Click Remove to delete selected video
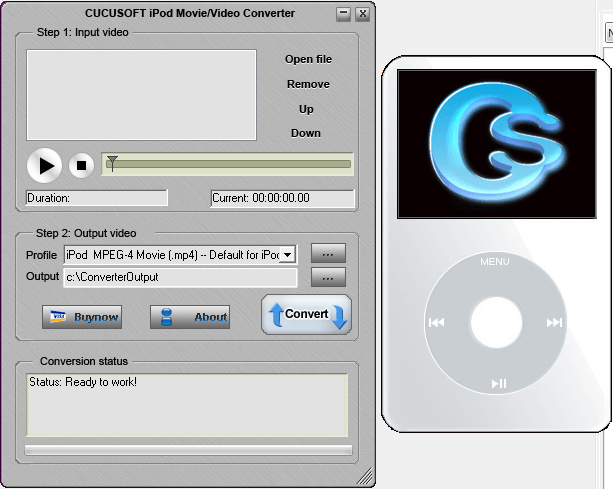613x489 pixels. [x=308, y=84]
